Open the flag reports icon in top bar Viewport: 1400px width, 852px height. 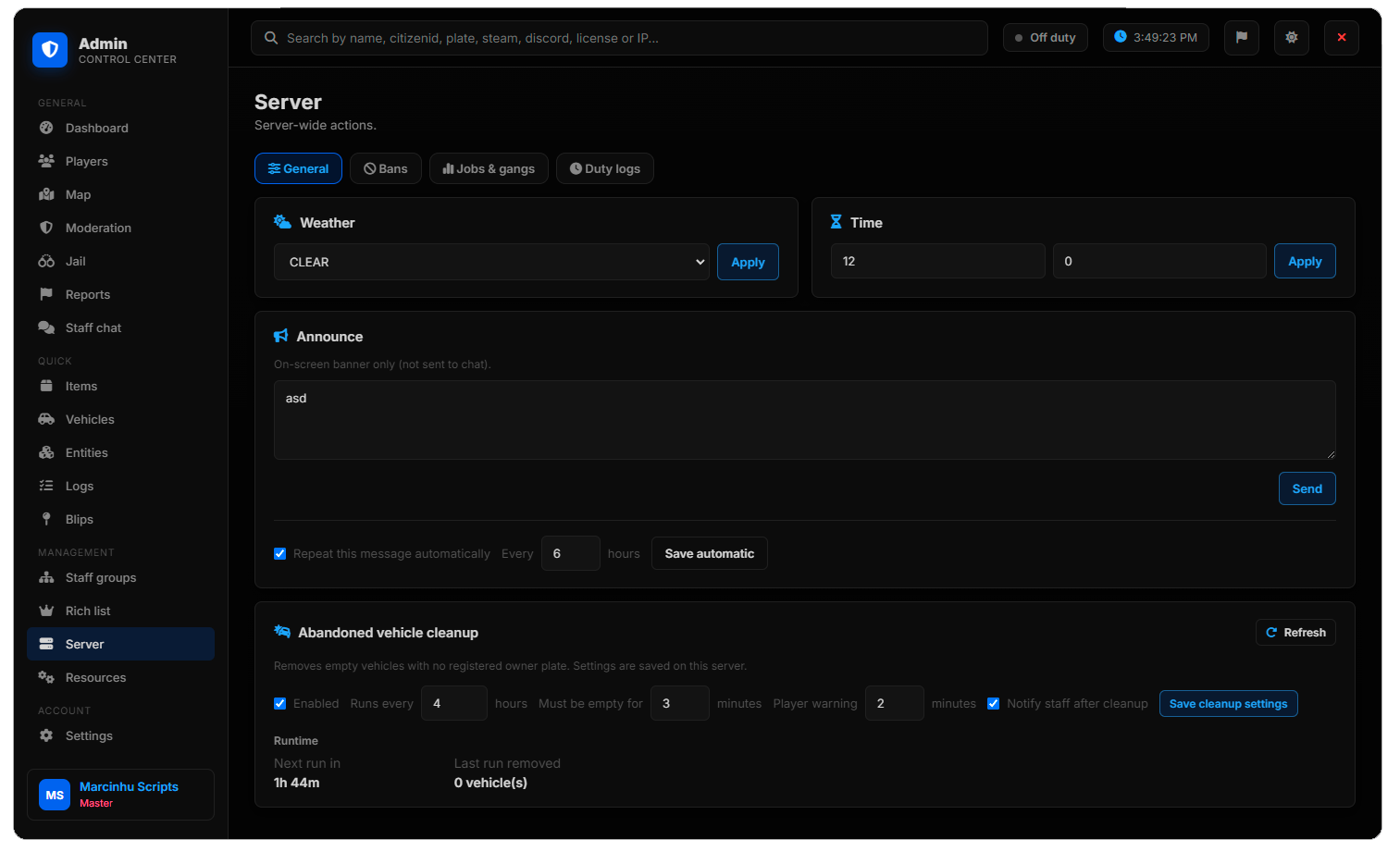point(1241,38)
